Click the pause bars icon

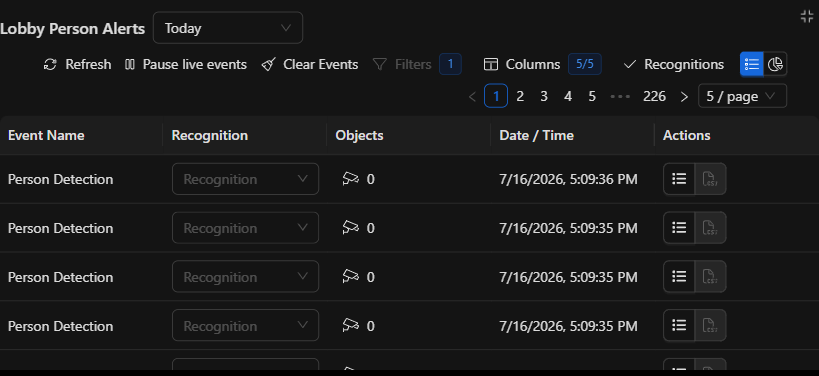point(130,65)
